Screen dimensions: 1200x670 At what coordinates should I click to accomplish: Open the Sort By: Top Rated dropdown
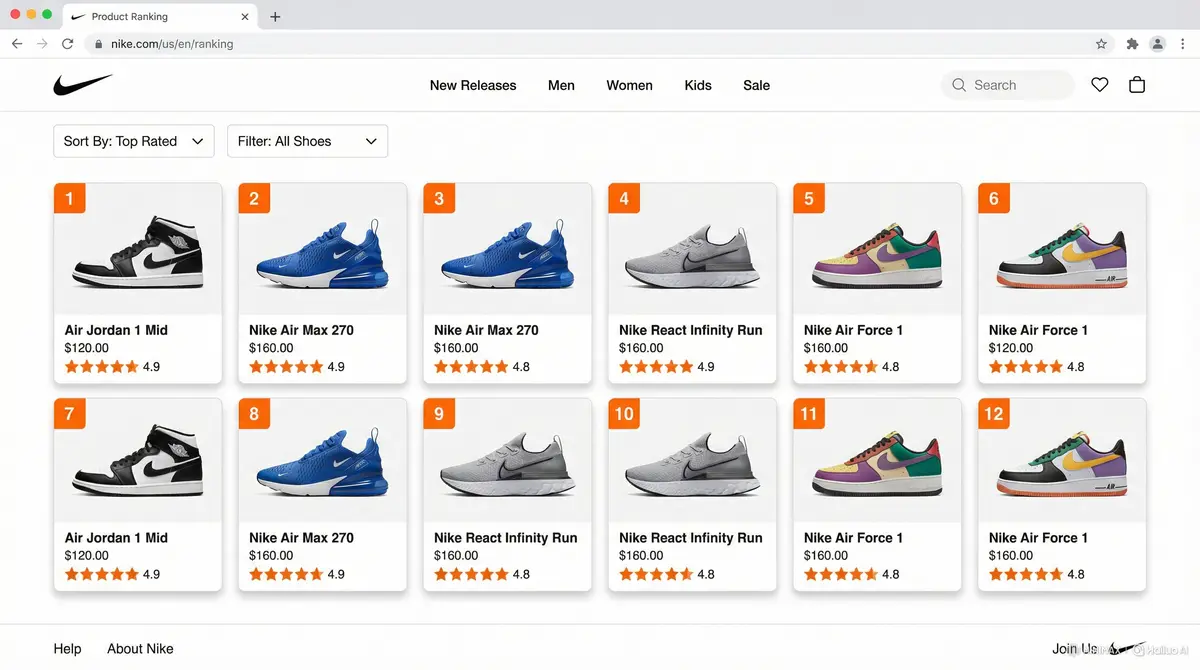(x=134, y=141)
